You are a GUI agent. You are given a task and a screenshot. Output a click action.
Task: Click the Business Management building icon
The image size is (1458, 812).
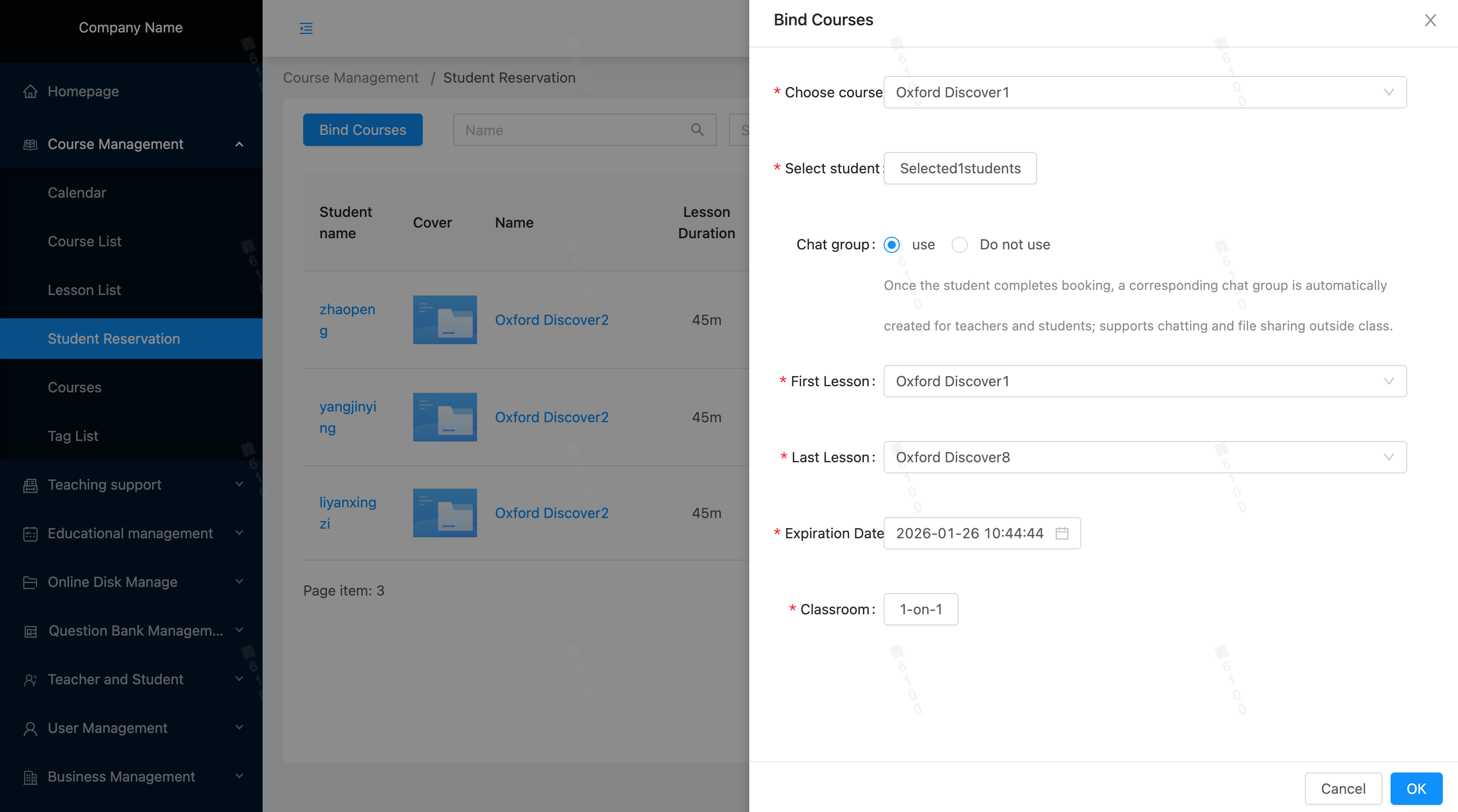[x=30, y=777]
